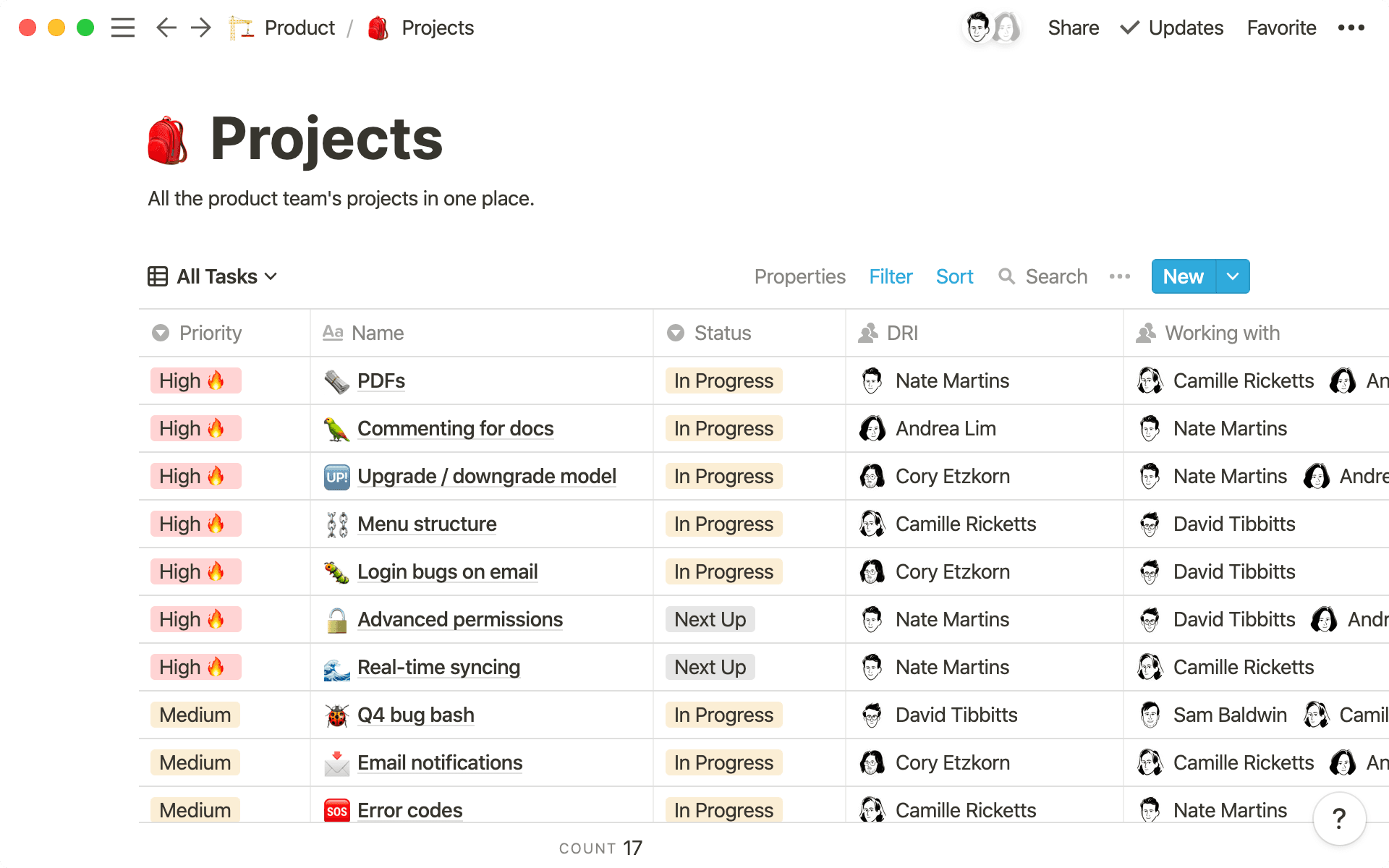Expand the All Tasks view dropdown
The image size is (1389, 868).
coord(271,276)
